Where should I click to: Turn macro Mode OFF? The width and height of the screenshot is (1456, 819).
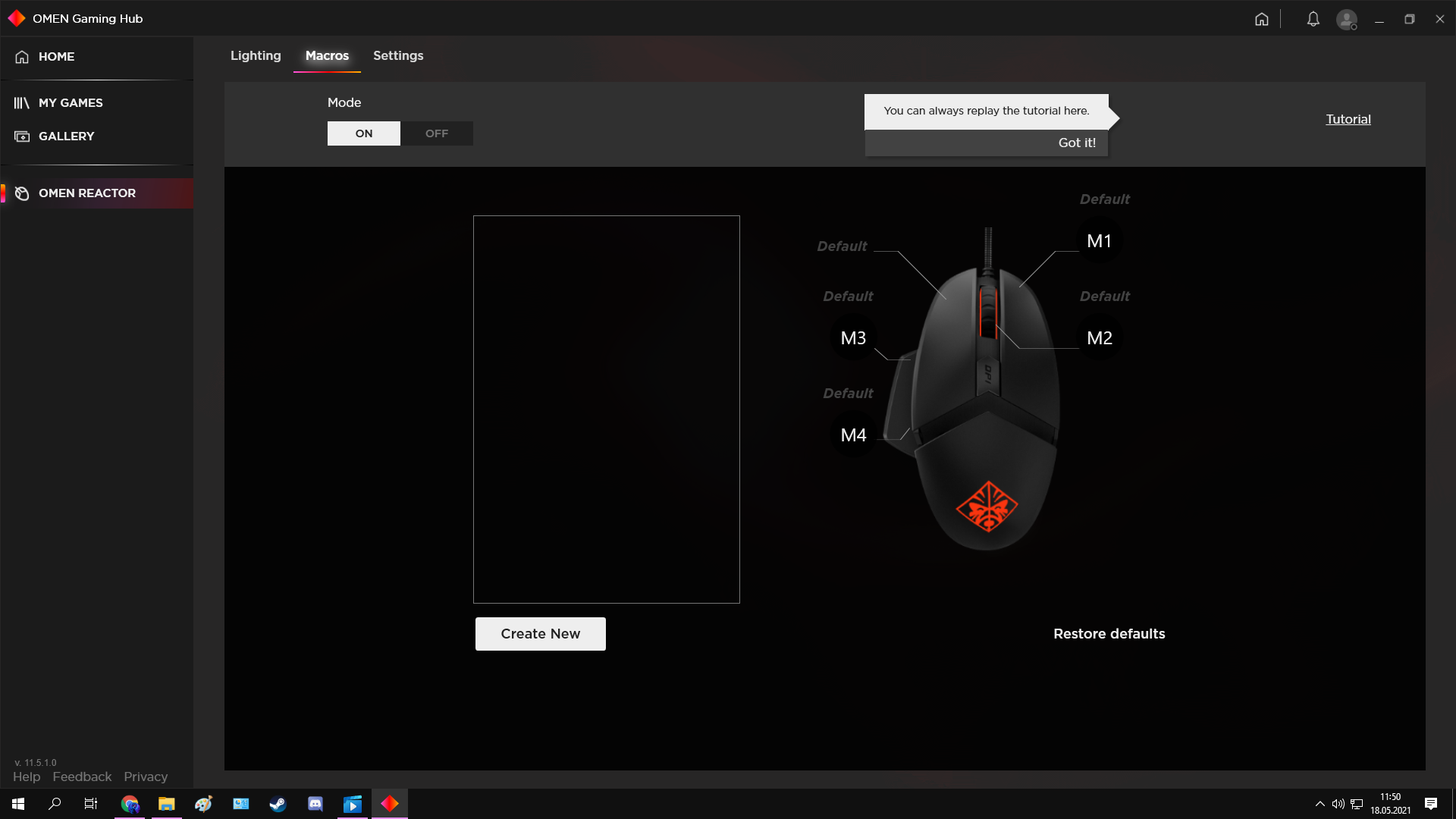click(437, 133)
